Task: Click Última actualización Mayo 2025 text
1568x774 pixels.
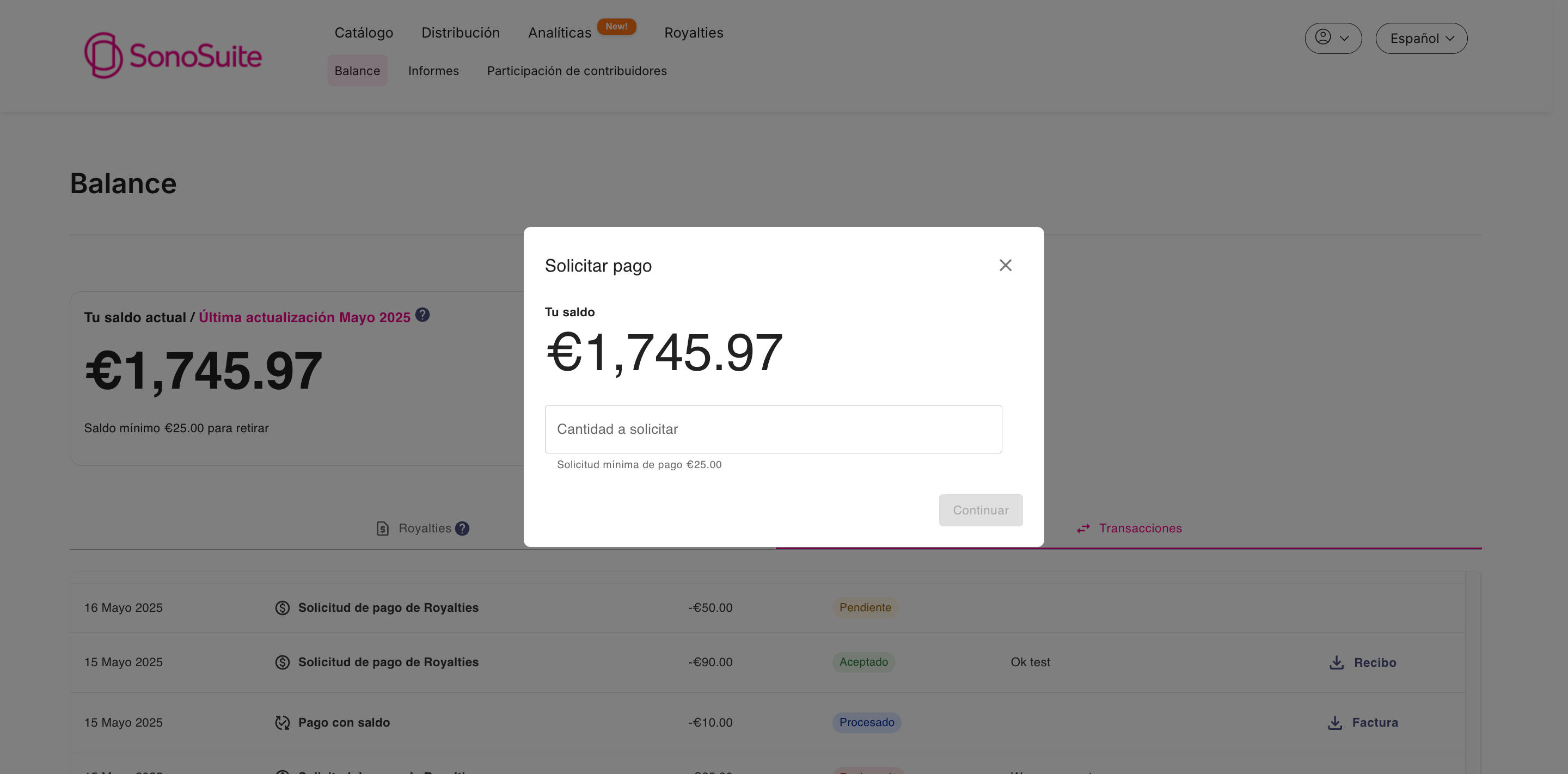Action: (x=304, y=317)
